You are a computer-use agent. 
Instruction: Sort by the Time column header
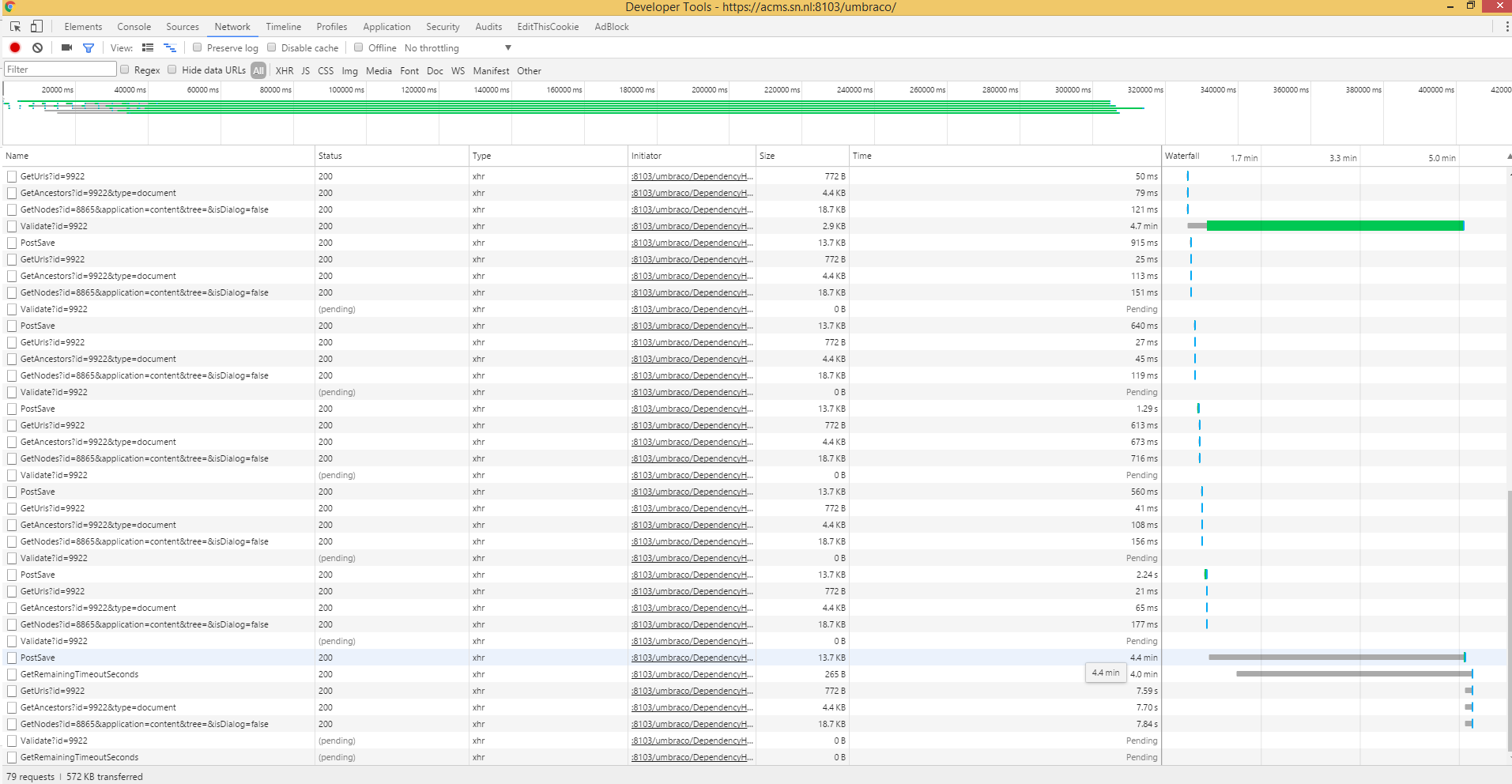point(1005,156)
